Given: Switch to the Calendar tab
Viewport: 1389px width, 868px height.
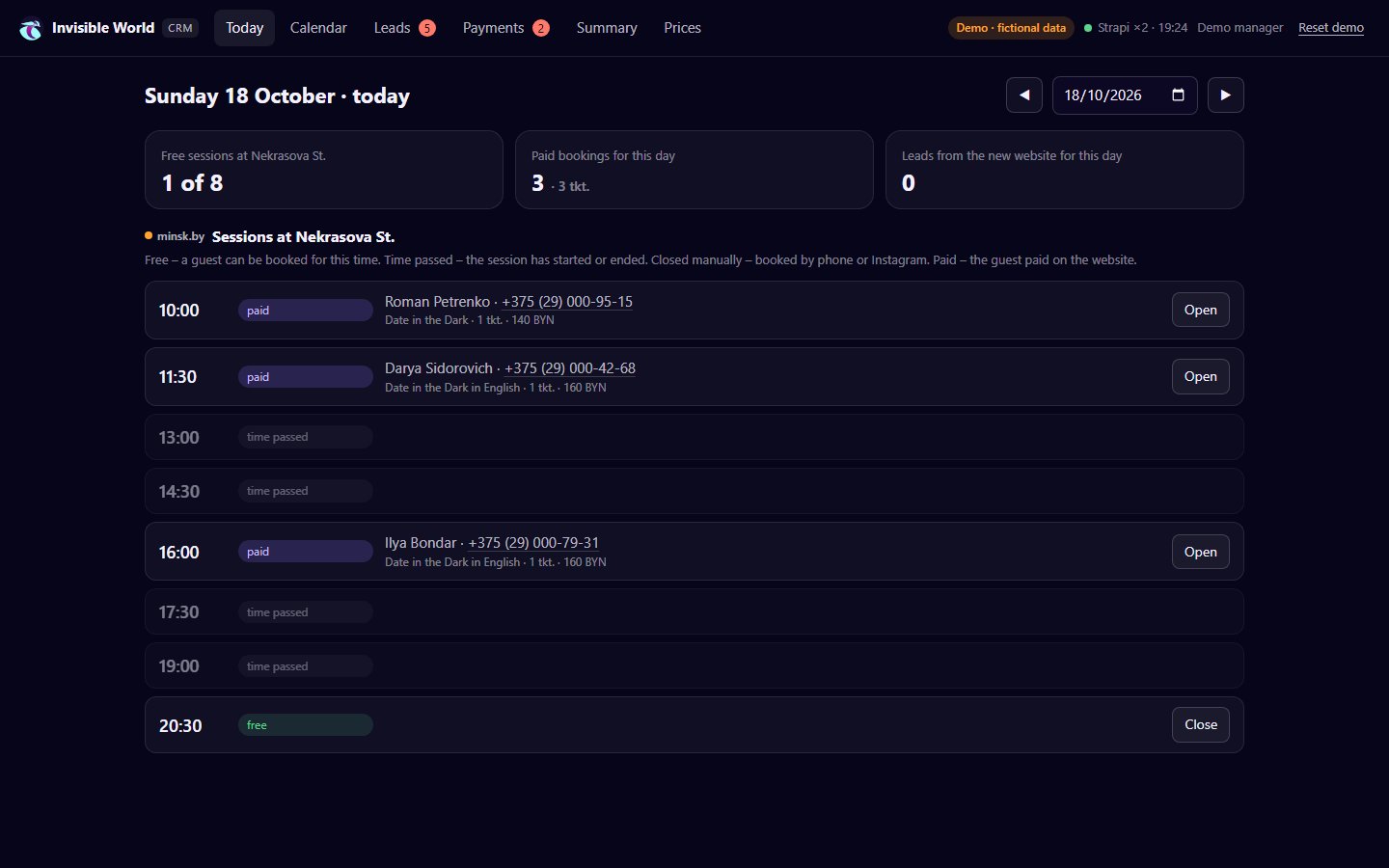Looking at the screenshot, I should (318, 28).
